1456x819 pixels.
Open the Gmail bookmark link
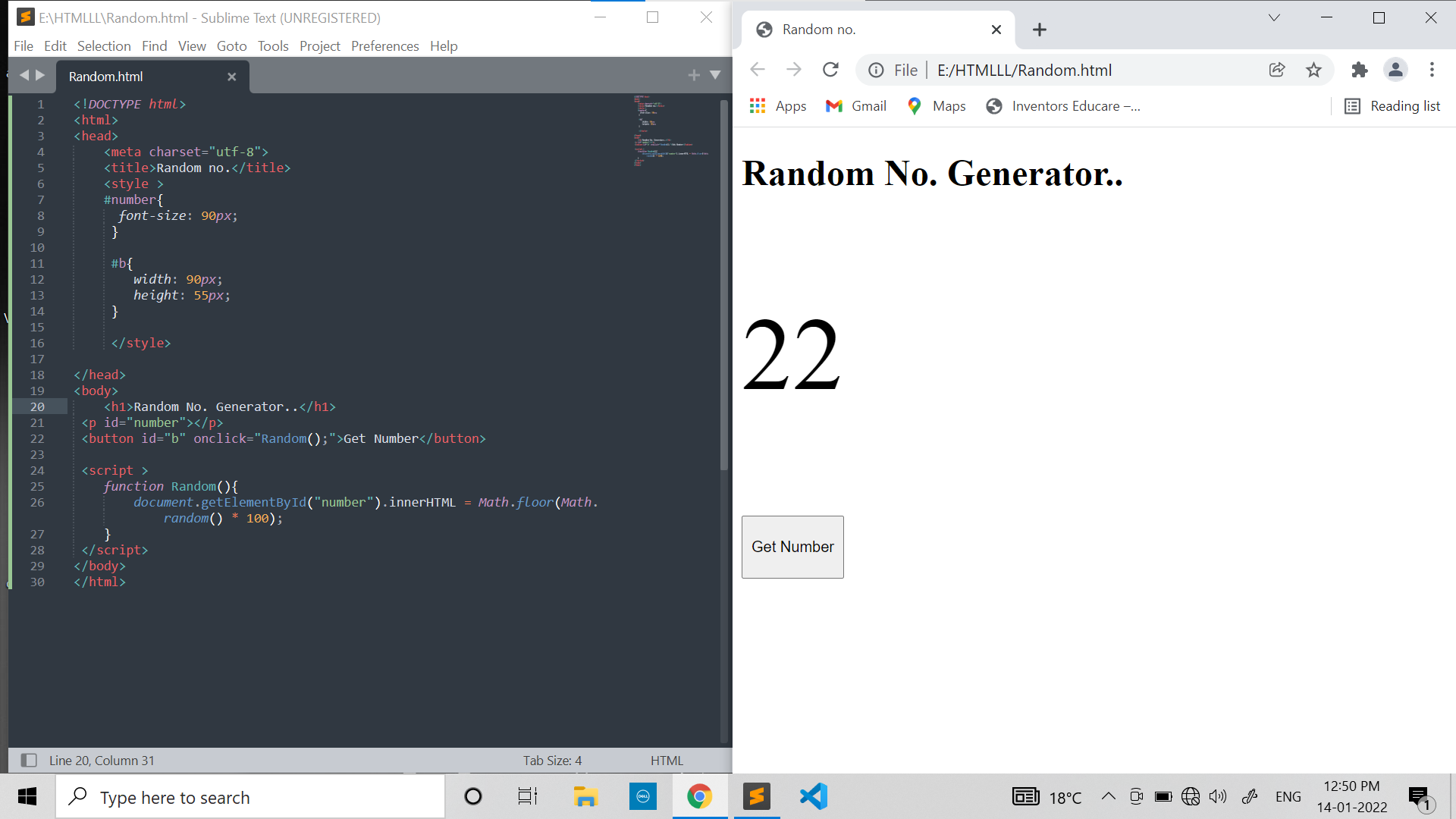tap(856, 106)
